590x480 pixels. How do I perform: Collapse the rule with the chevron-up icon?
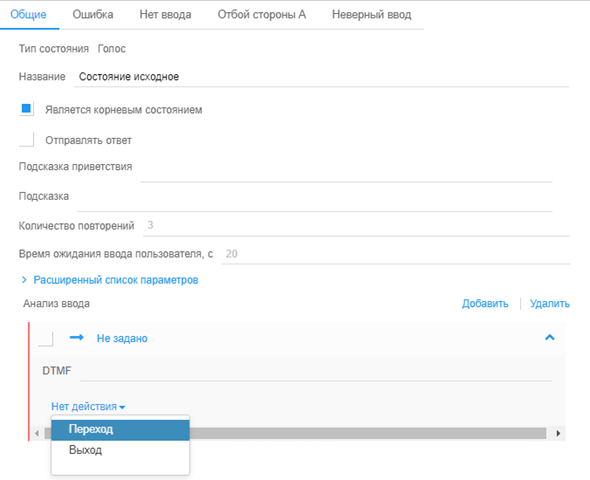pos(550,337)
